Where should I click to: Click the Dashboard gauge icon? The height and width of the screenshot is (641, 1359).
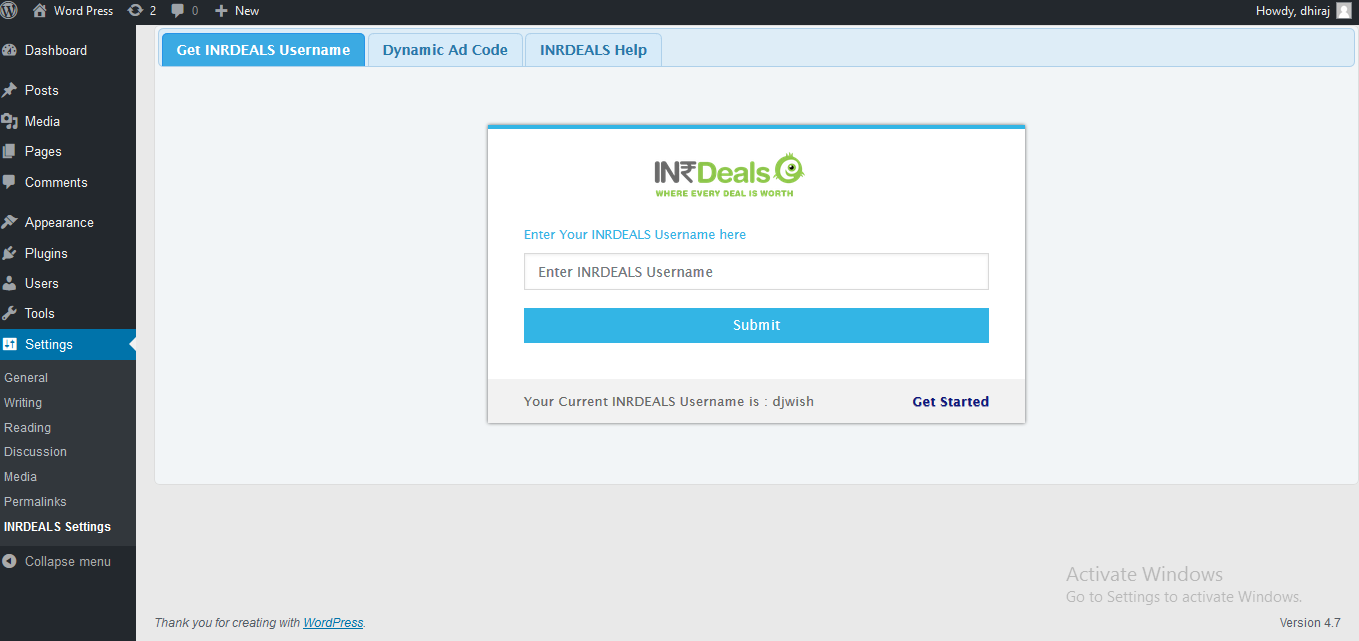pyautogui.click(x=9, y=50)
